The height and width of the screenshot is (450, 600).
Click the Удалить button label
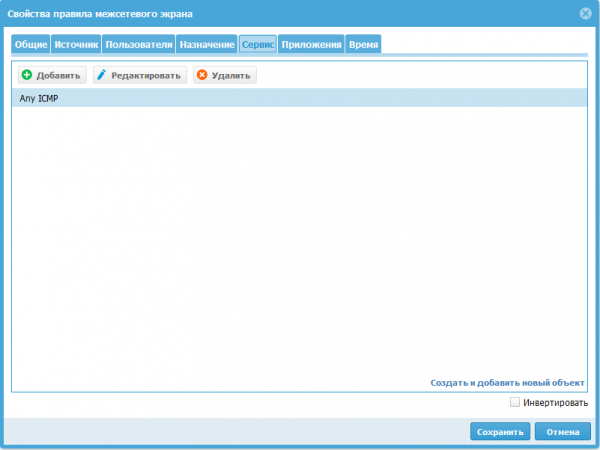pyautogui.click(x=231, y=75)
